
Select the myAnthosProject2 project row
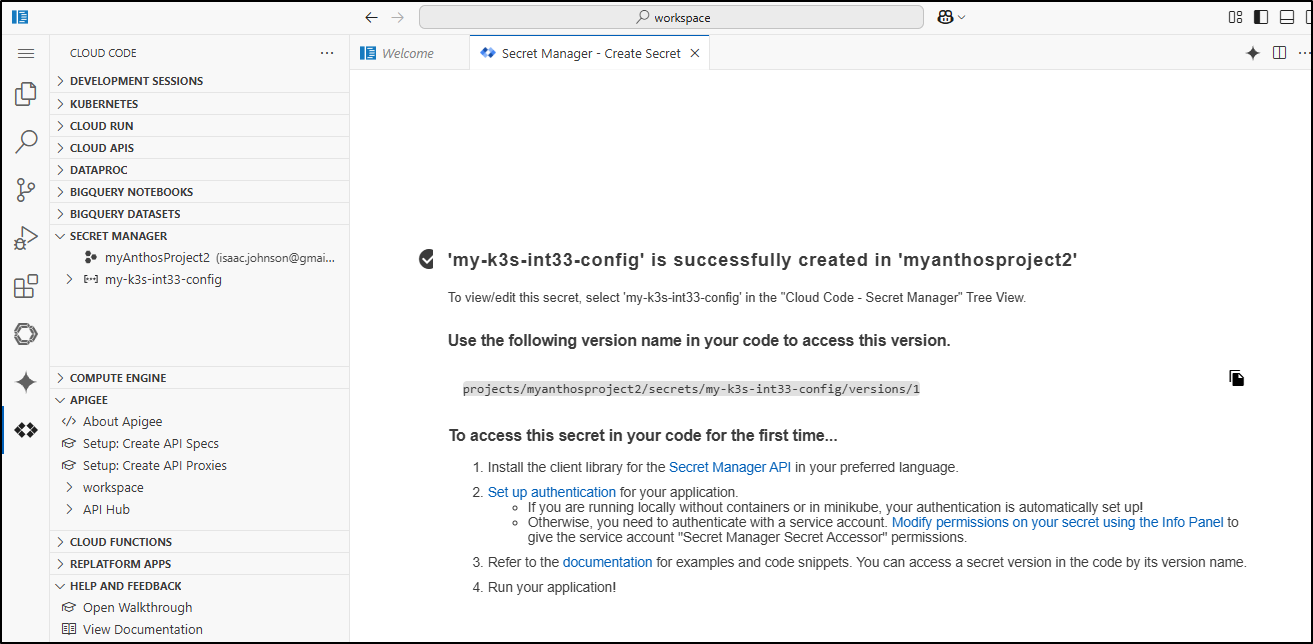[x=200, y=257]
